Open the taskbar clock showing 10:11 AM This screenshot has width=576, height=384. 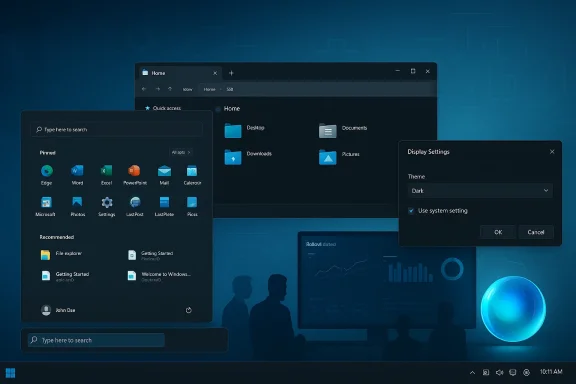[x=551, y=372]
